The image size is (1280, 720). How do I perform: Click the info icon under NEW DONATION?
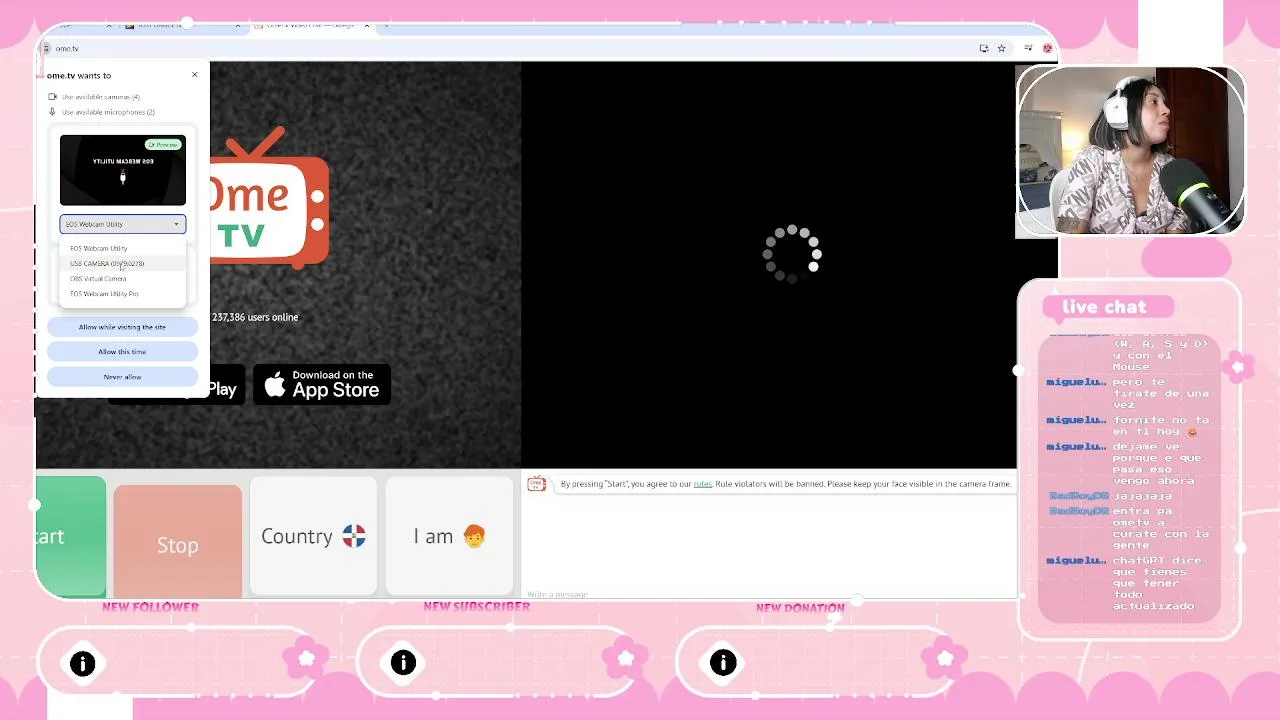pos(723,663)
